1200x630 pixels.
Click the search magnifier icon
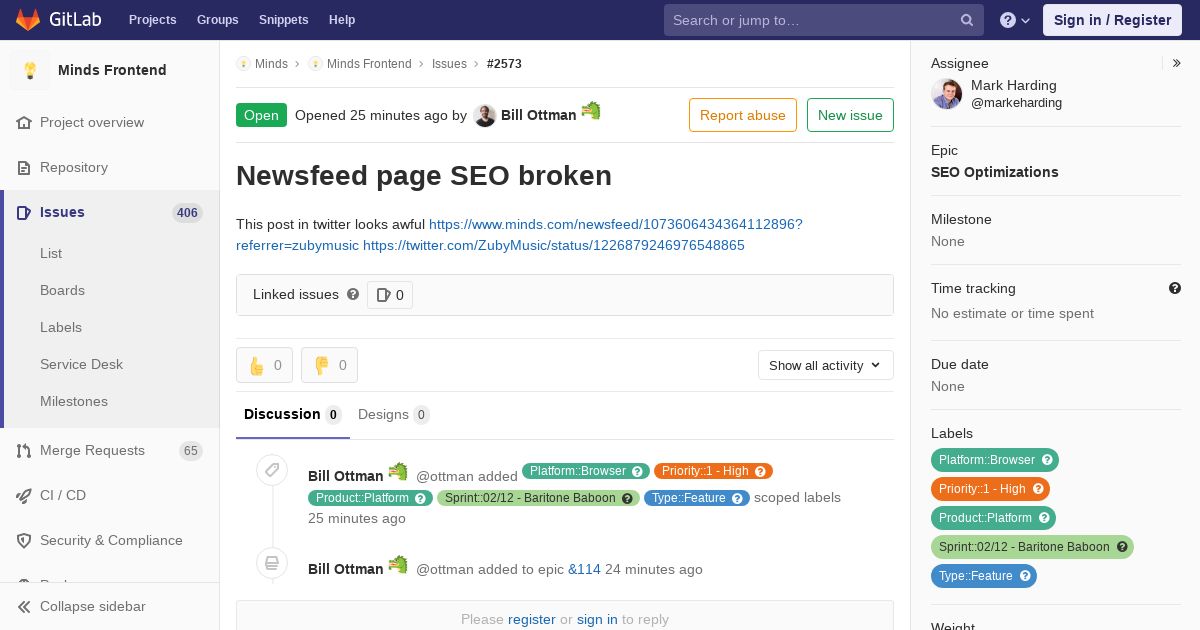click(967, 20)
